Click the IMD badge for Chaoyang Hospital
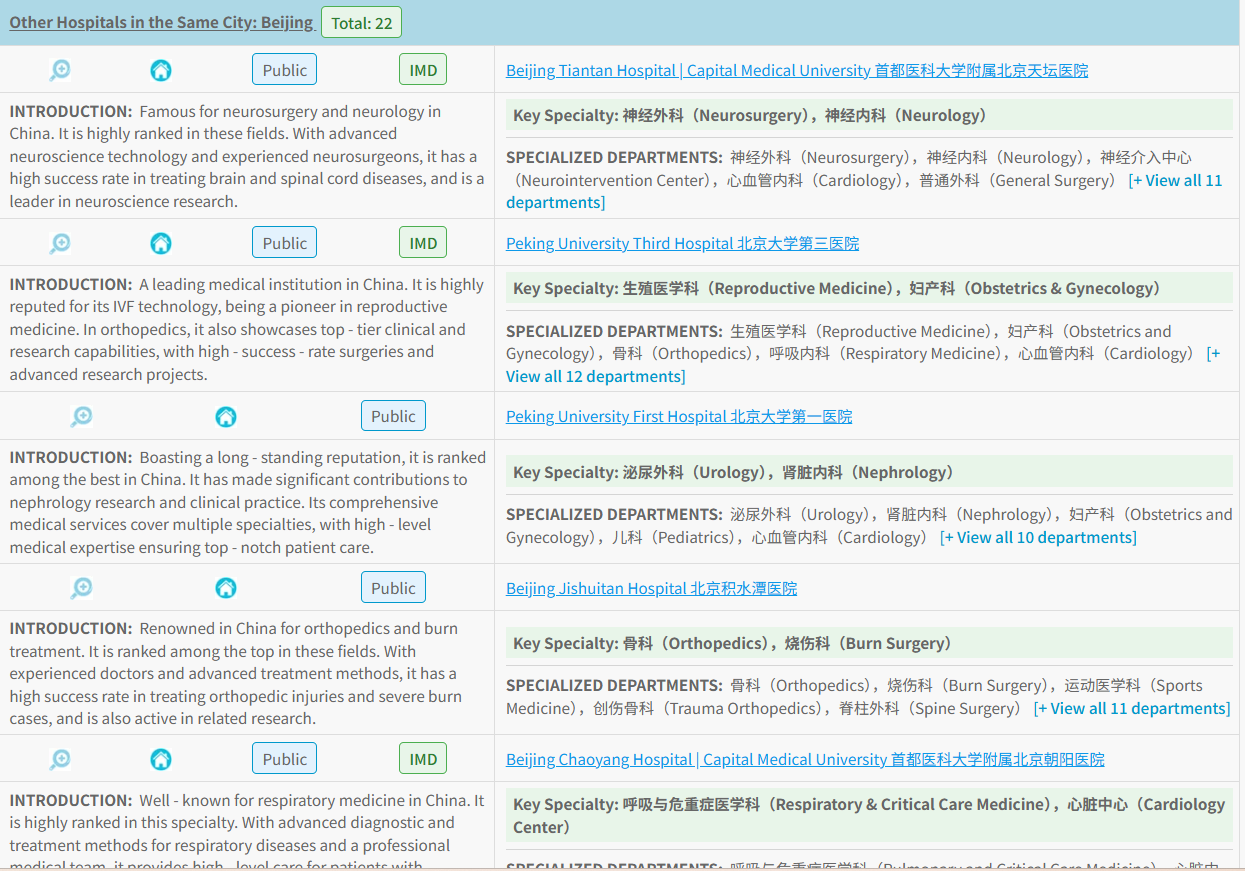 [423, 759]
